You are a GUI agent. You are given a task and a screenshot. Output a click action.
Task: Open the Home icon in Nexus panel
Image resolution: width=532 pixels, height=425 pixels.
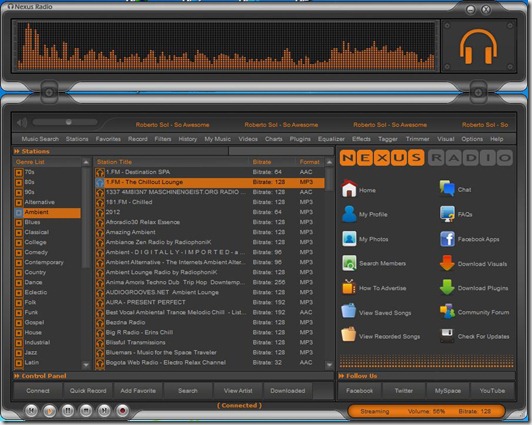[349, 189]
